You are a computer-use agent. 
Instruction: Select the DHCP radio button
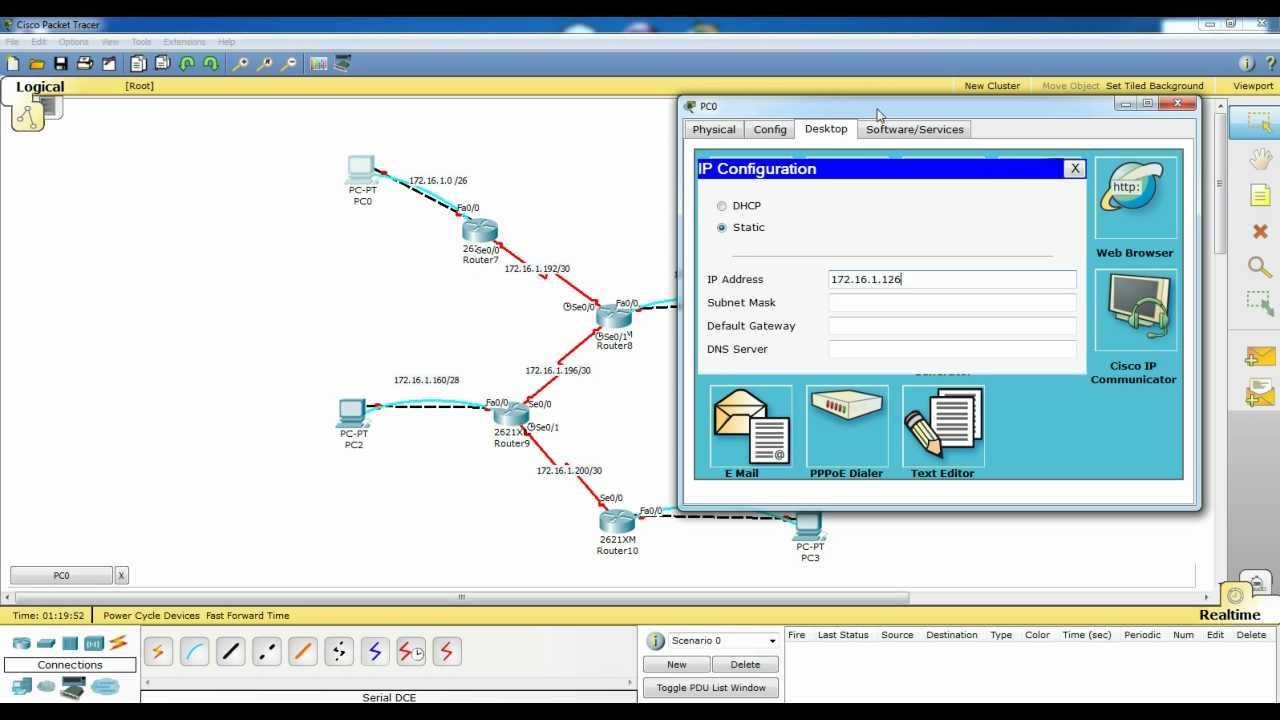(722, 206)
